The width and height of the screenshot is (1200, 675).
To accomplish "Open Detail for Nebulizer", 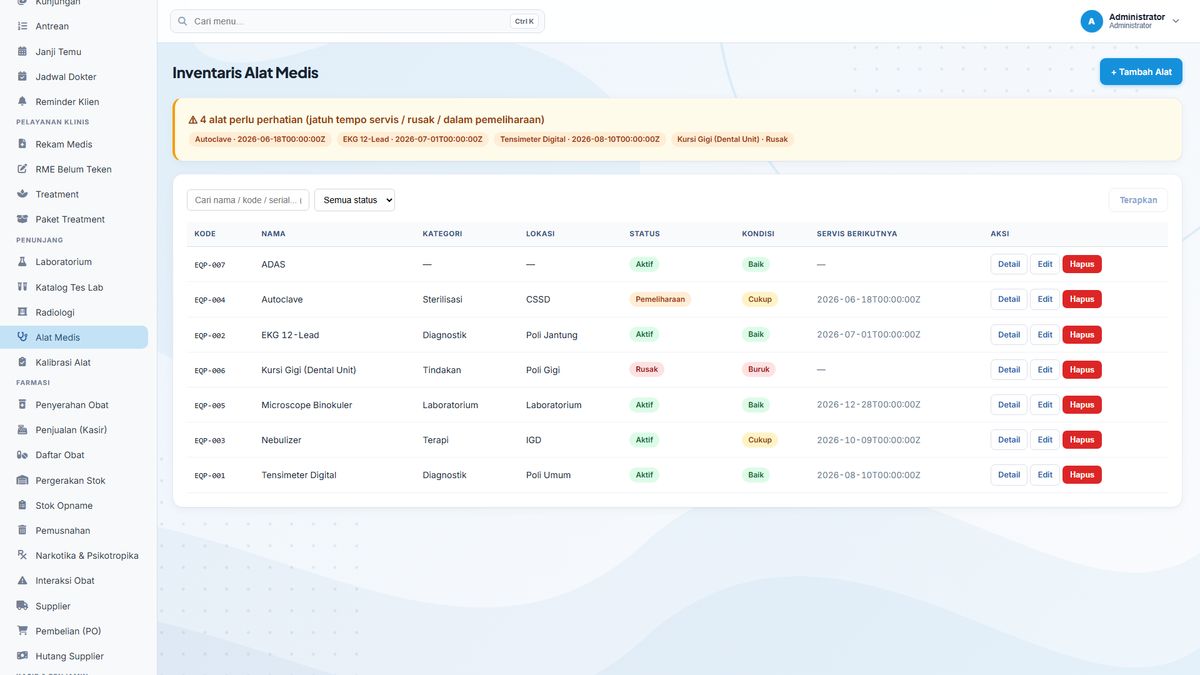I will pyautogui.click(x=1009, y=440).
